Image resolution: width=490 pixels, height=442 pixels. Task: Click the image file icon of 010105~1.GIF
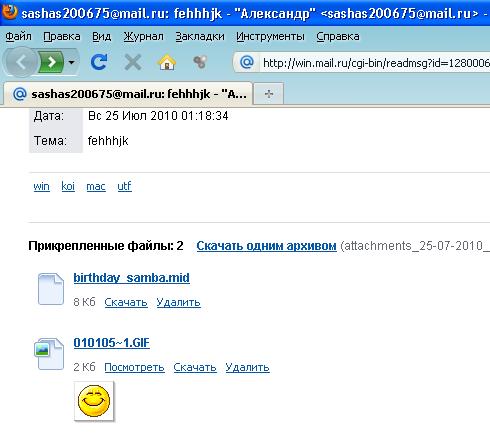(x=49, y=354)
